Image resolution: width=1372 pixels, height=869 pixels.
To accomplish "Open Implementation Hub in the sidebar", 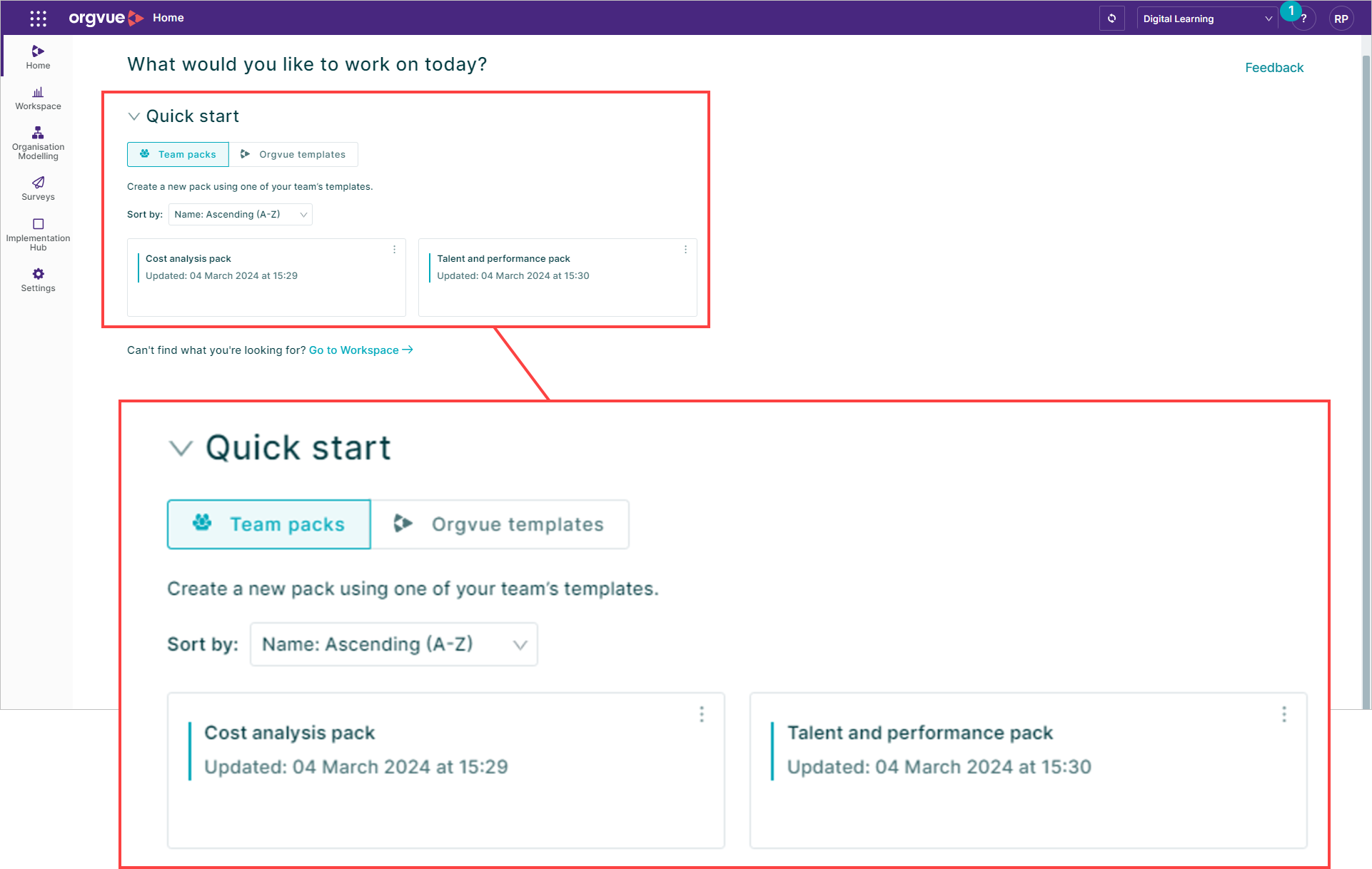I will [x=38, y=235].
